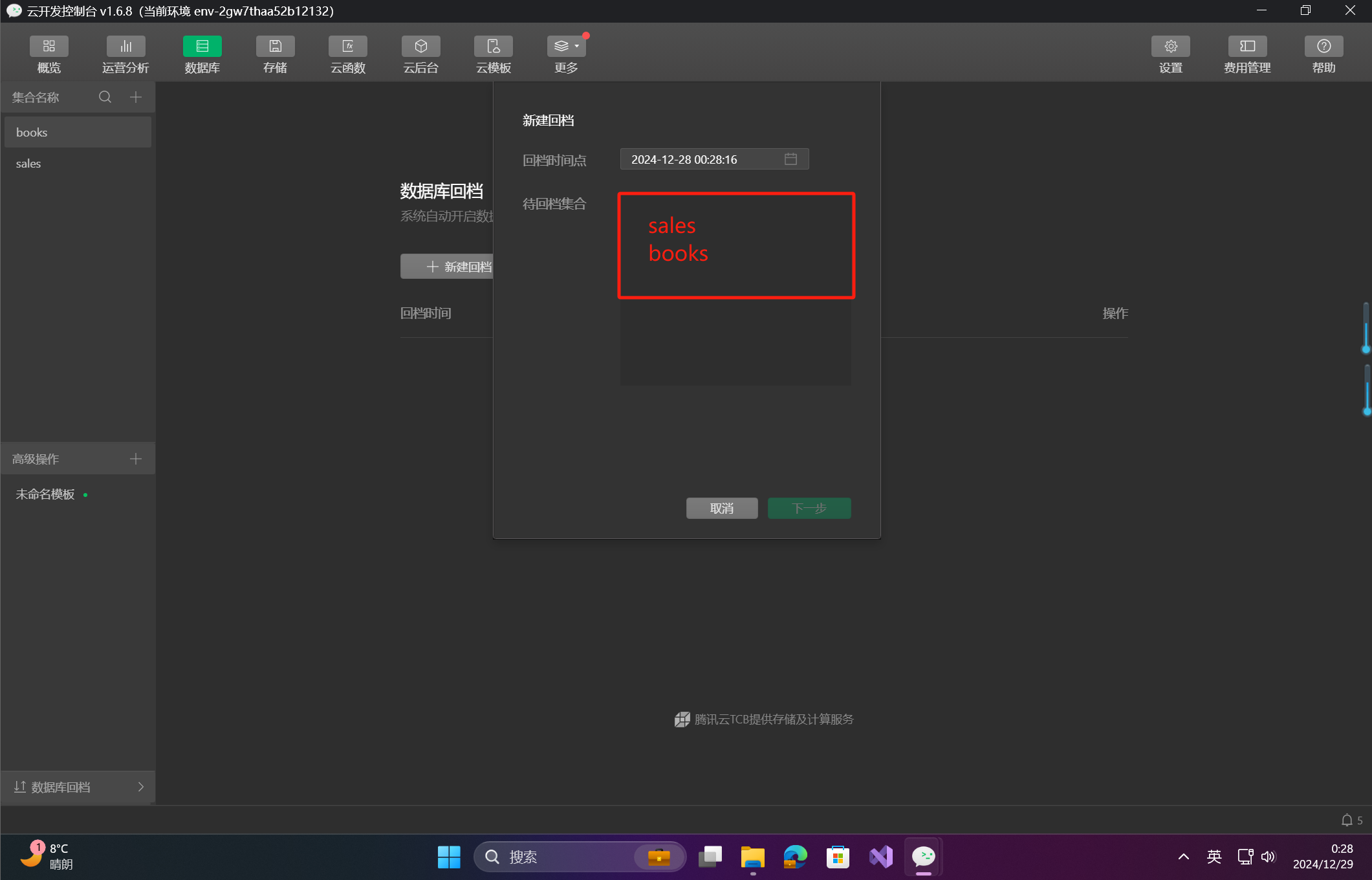
Task: Open the calendar date picker icon
Action: click(790, 159)
